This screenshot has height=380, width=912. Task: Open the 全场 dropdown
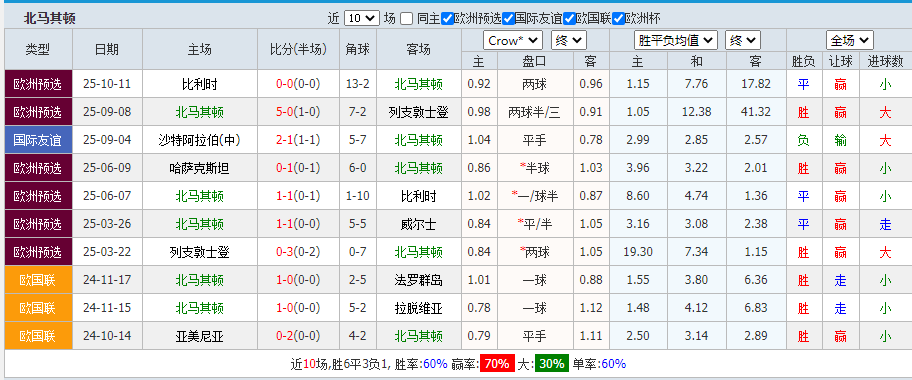[x=850, y=41]
